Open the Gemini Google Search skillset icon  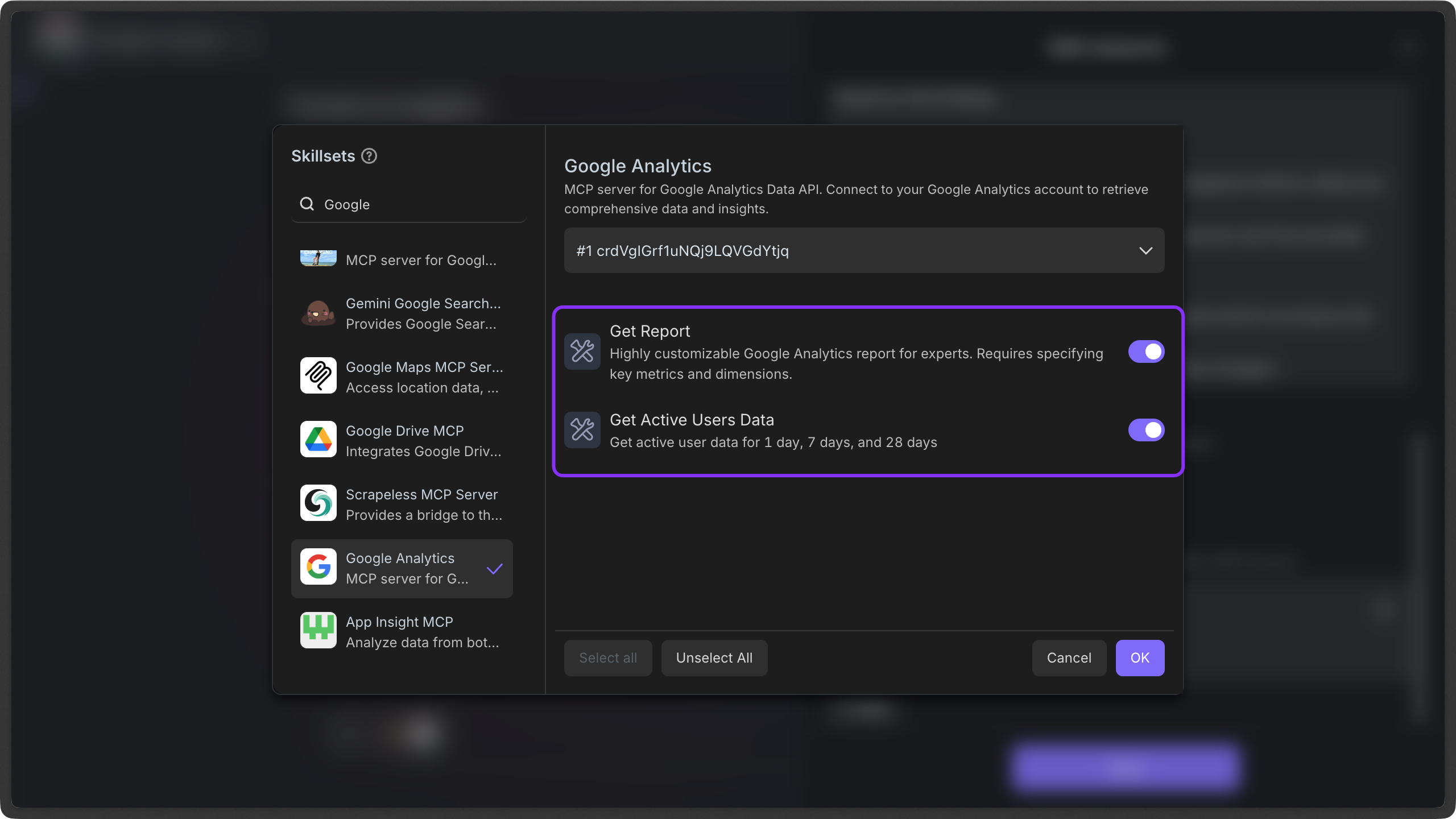pyautogui.click(x=318, y=312)
